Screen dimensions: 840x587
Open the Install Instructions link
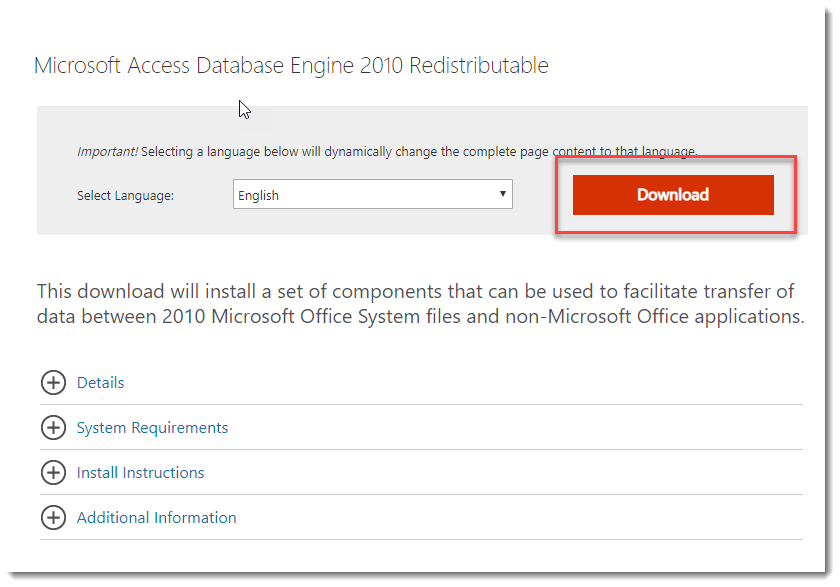(x=140, y=472)
